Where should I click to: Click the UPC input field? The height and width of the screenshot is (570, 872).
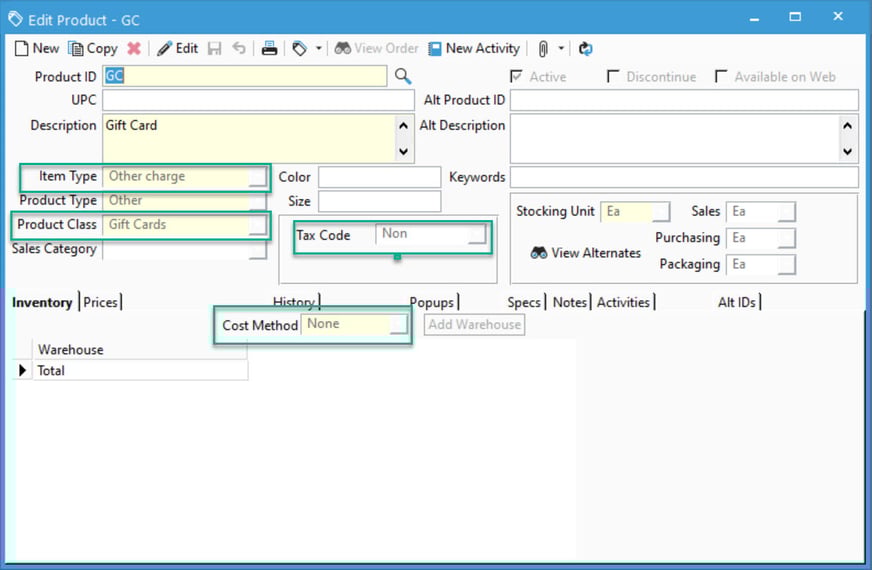pyautogui.click(x=258, y=100)
